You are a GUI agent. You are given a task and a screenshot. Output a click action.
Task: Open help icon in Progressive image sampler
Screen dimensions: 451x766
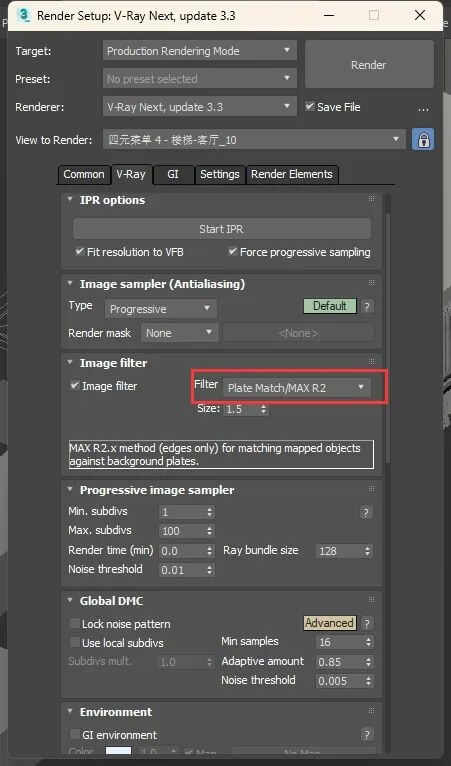(x=365, y=512)
